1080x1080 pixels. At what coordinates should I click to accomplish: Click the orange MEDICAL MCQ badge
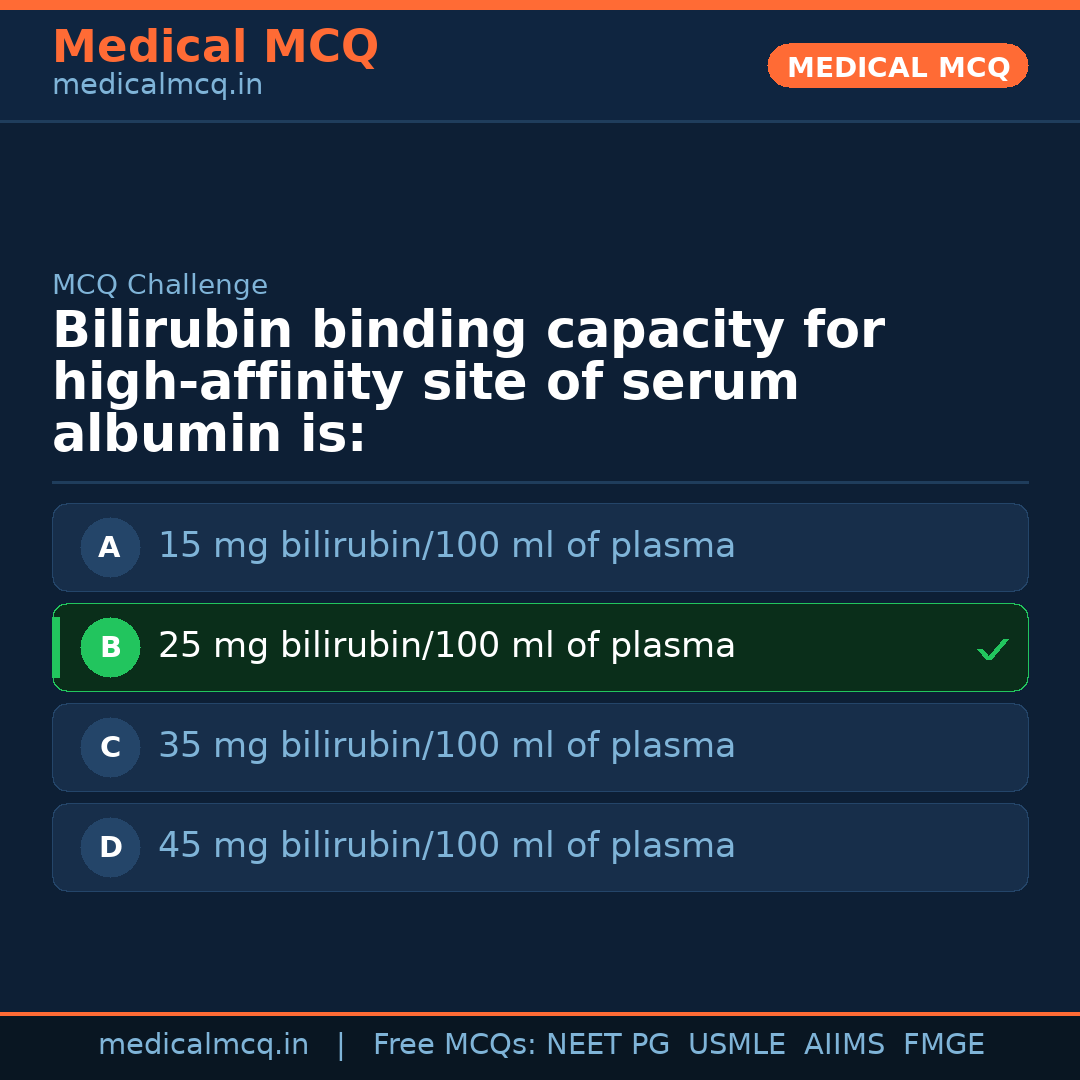897,67
